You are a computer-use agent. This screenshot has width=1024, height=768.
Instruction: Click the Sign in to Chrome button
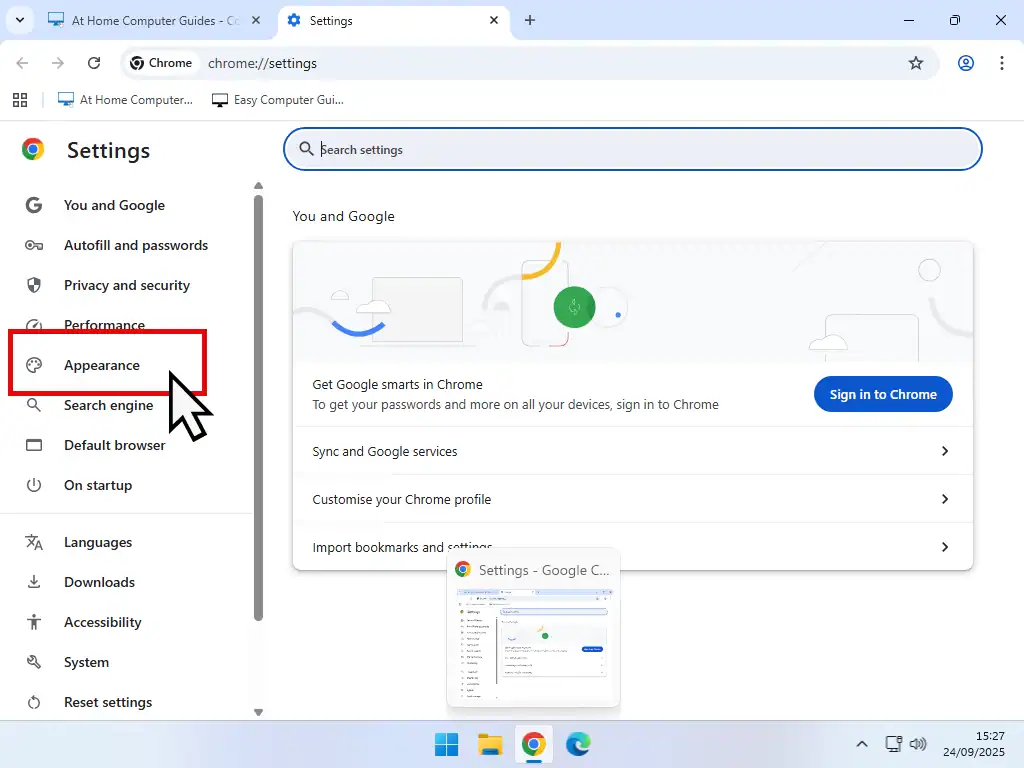[x=883, y=394]
